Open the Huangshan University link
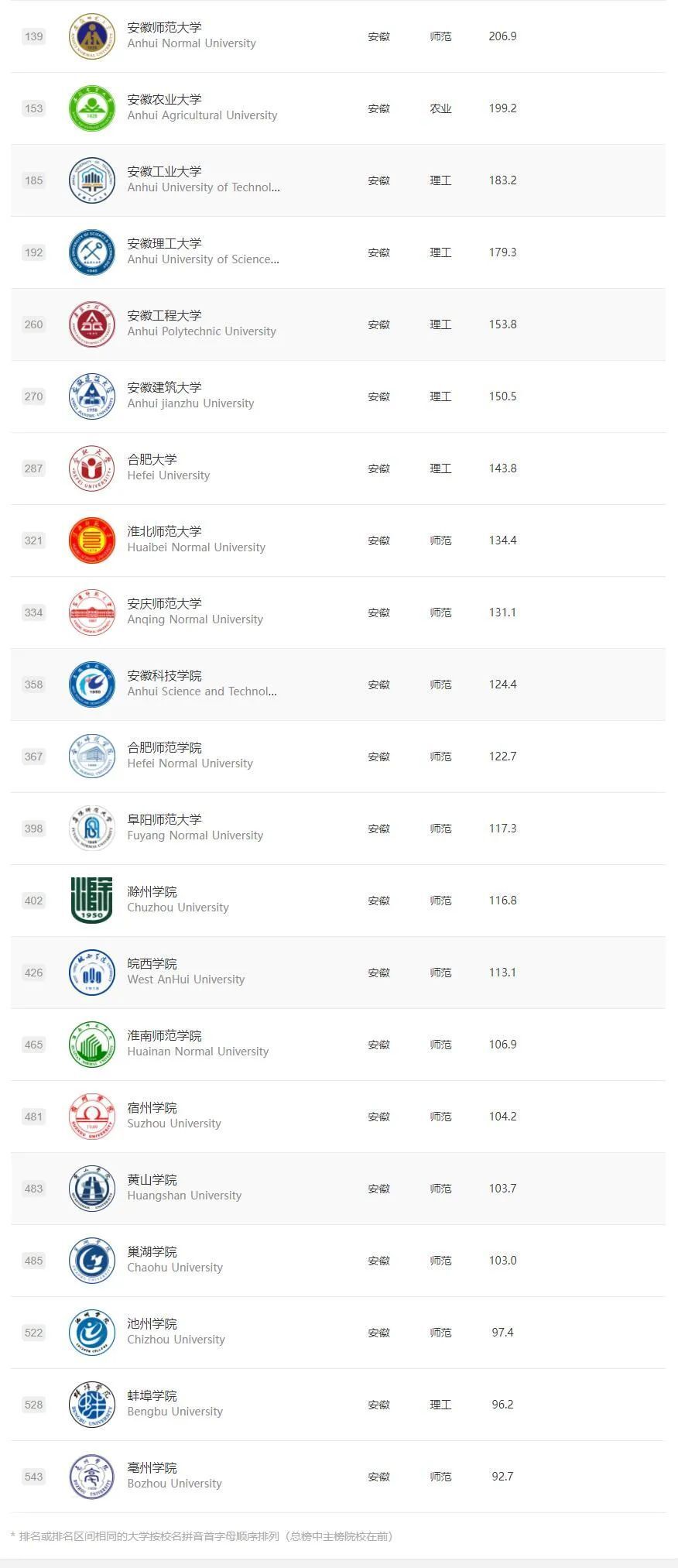The image size is (678, 1568). (184, 1196)
